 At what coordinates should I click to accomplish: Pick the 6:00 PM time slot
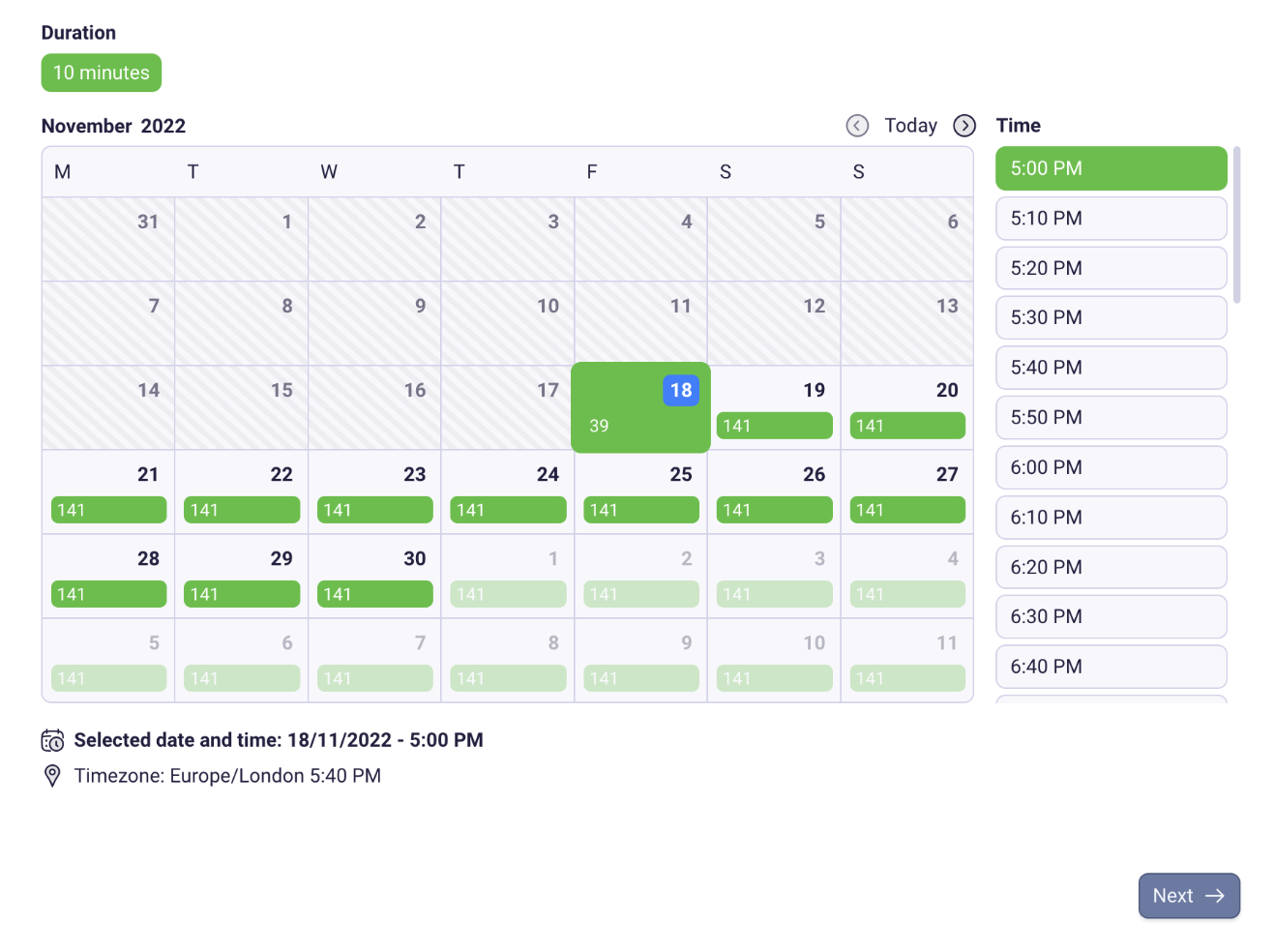point(1112,467)
